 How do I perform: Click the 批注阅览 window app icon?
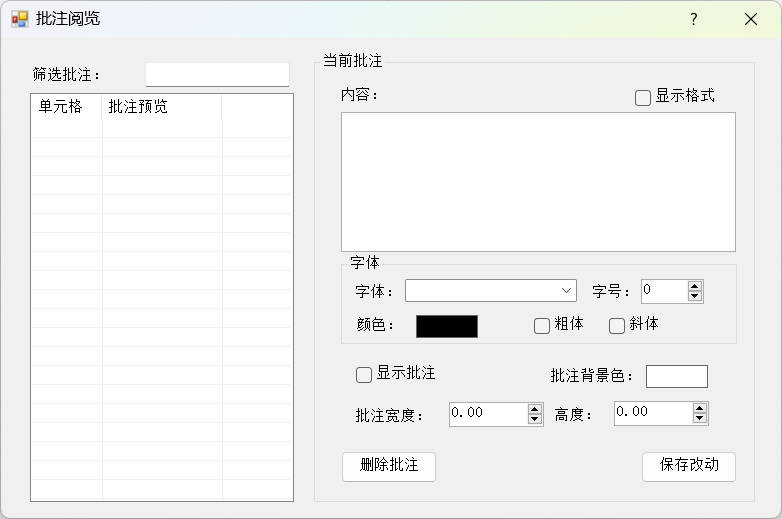pos(20,19)
